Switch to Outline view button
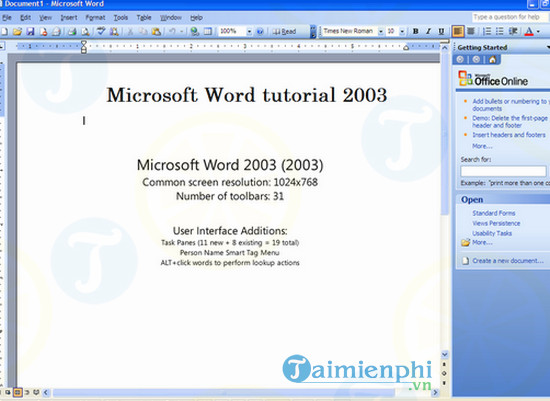This screenshot has width=550, height=401. [27, 392]
